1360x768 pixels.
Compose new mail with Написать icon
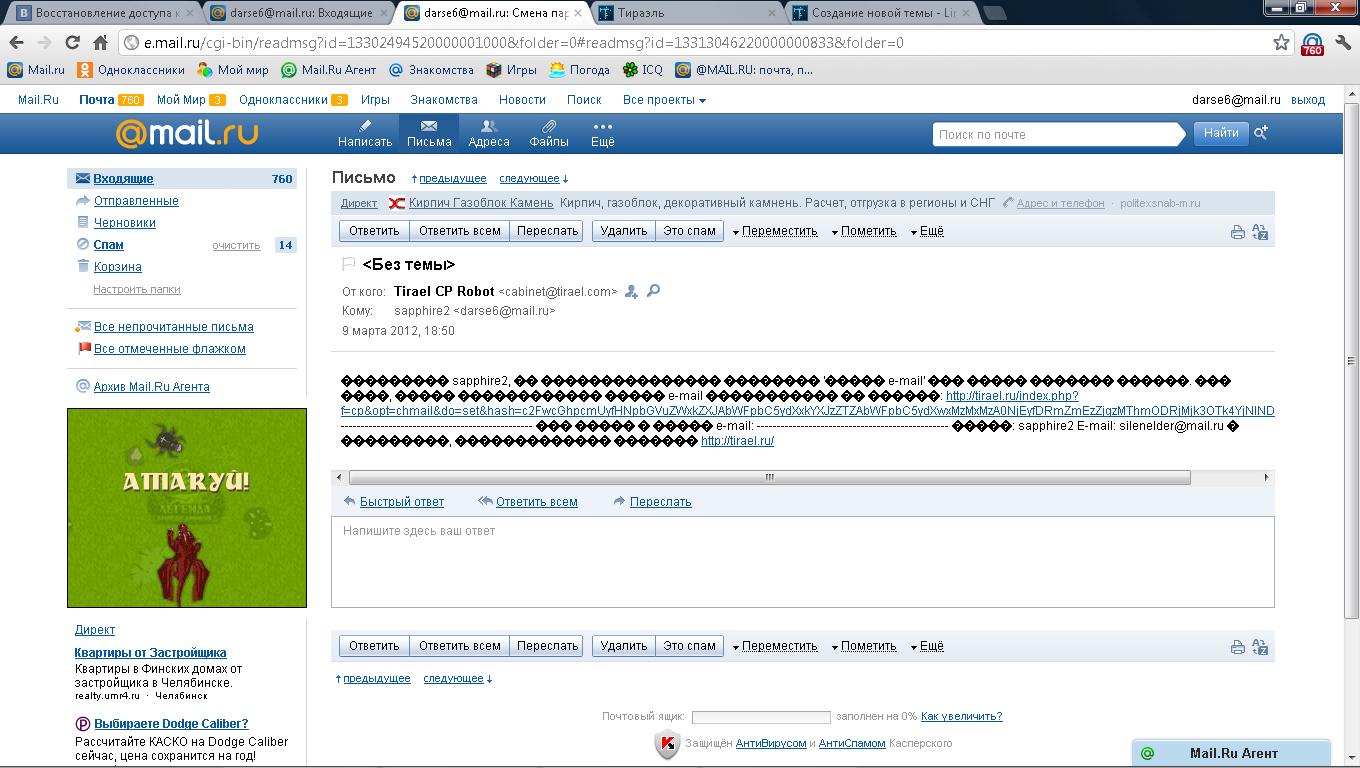(365, 133)
